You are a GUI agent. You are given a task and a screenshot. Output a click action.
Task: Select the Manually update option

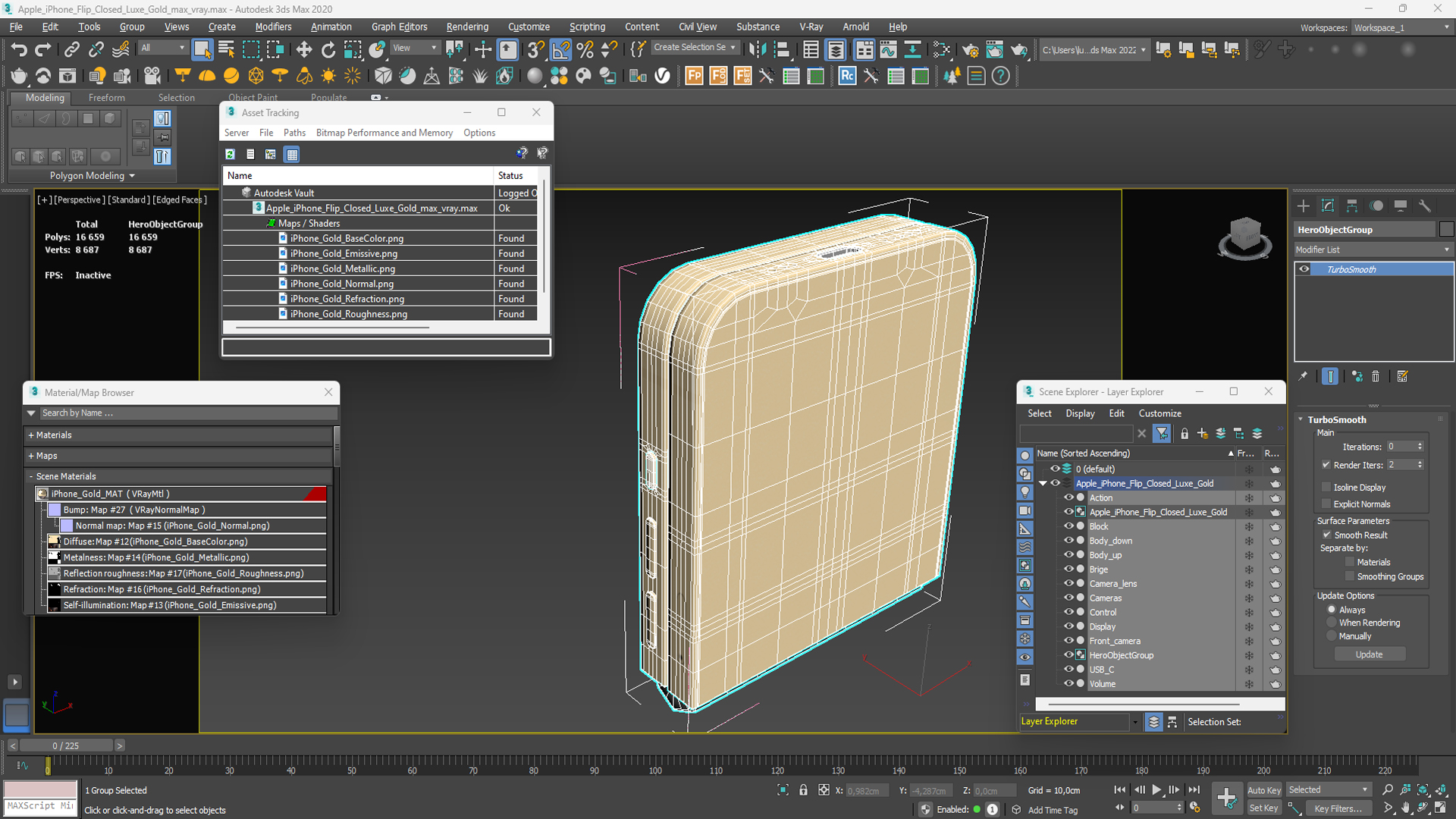(1332, 636)
